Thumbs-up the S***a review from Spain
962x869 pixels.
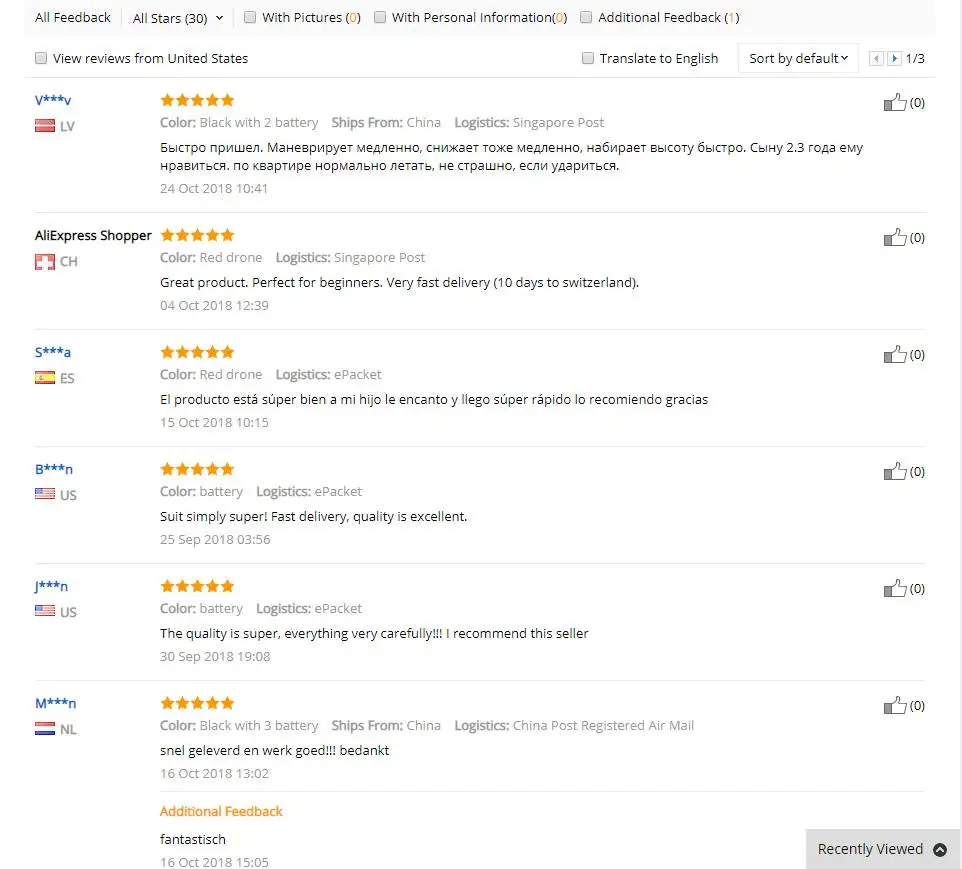(x=895, y=355)
